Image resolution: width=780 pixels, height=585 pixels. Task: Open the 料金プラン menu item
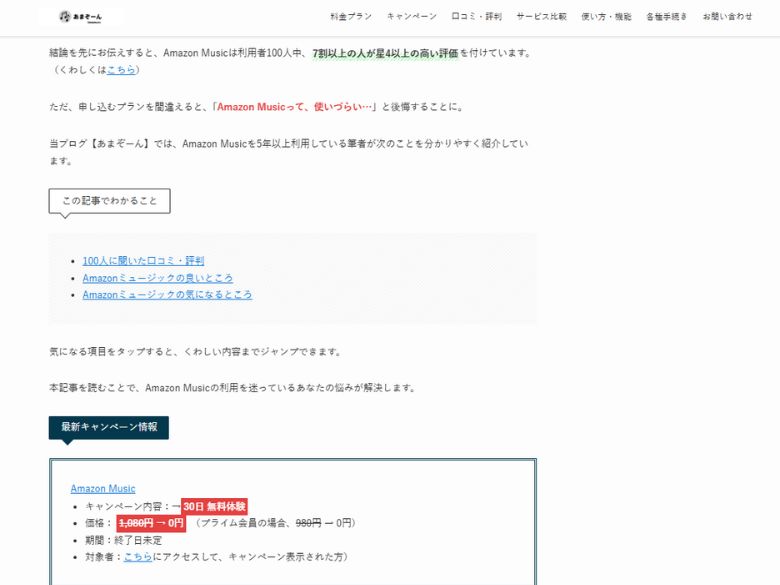[351, 16]
